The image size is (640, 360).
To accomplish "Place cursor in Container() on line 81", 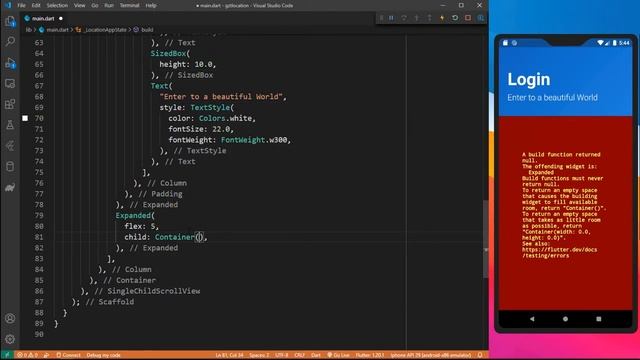I will [199, 237].
